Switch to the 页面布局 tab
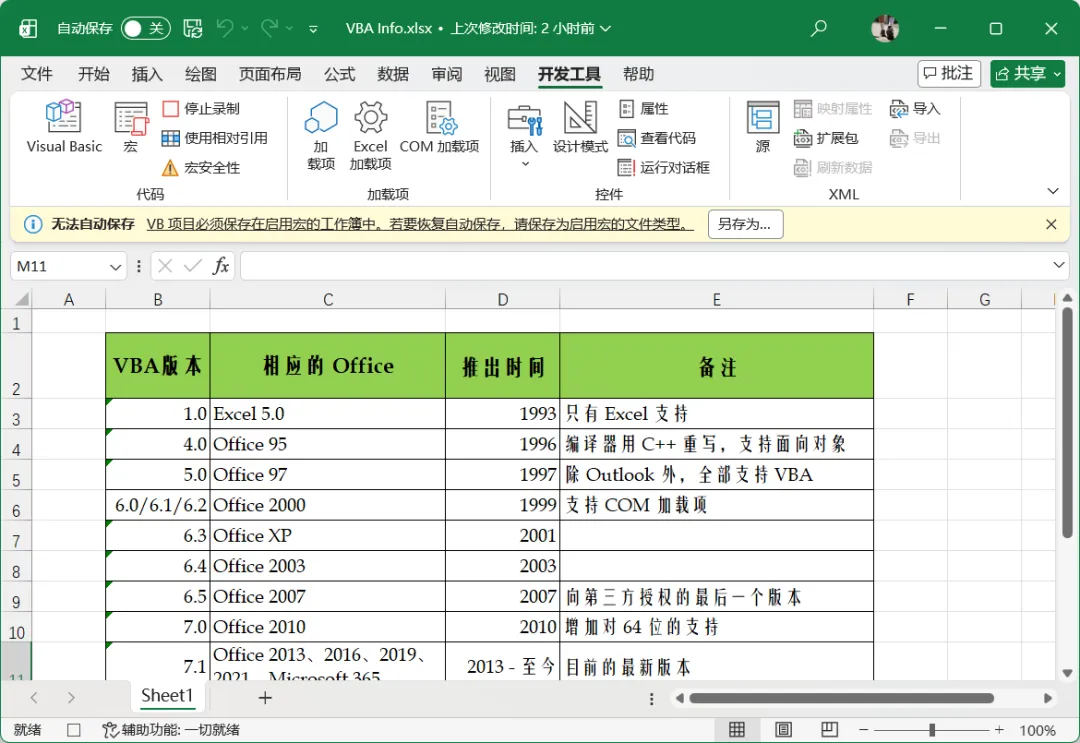1080x743 pixels. [270, 74]
